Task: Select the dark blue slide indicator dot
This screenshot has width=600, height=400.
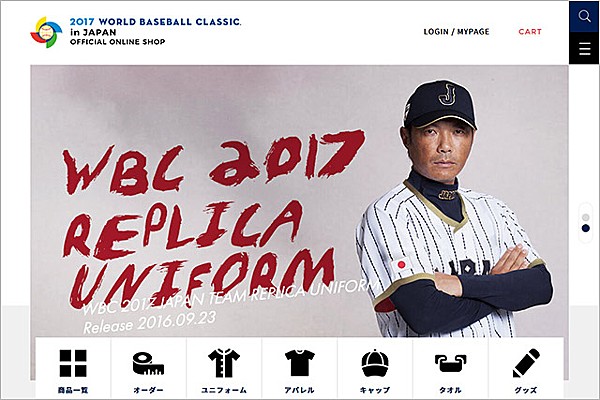Action: pyautogui.click(x=585, y=228)
